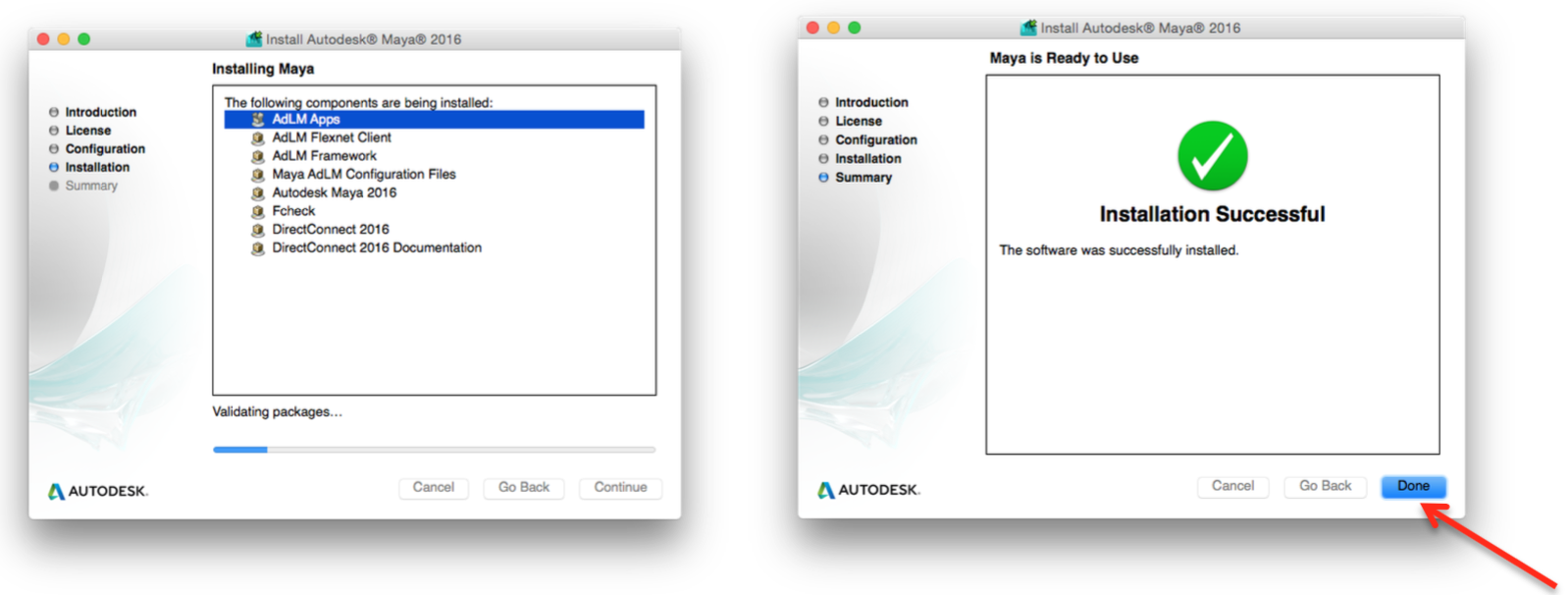Select the DirectConnect 2016 row

(x=435, y=230)
